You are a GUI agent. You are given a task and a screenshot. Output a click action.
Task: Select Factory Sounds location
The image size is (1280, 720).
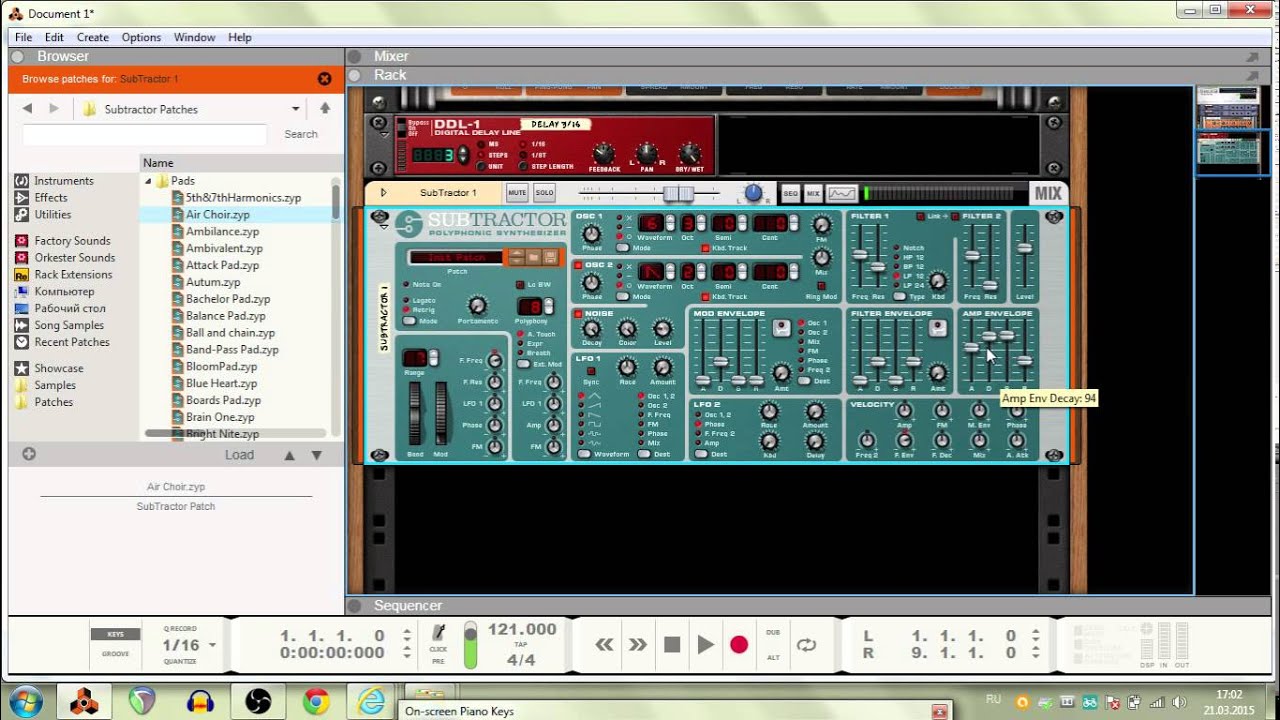point(62,241)
